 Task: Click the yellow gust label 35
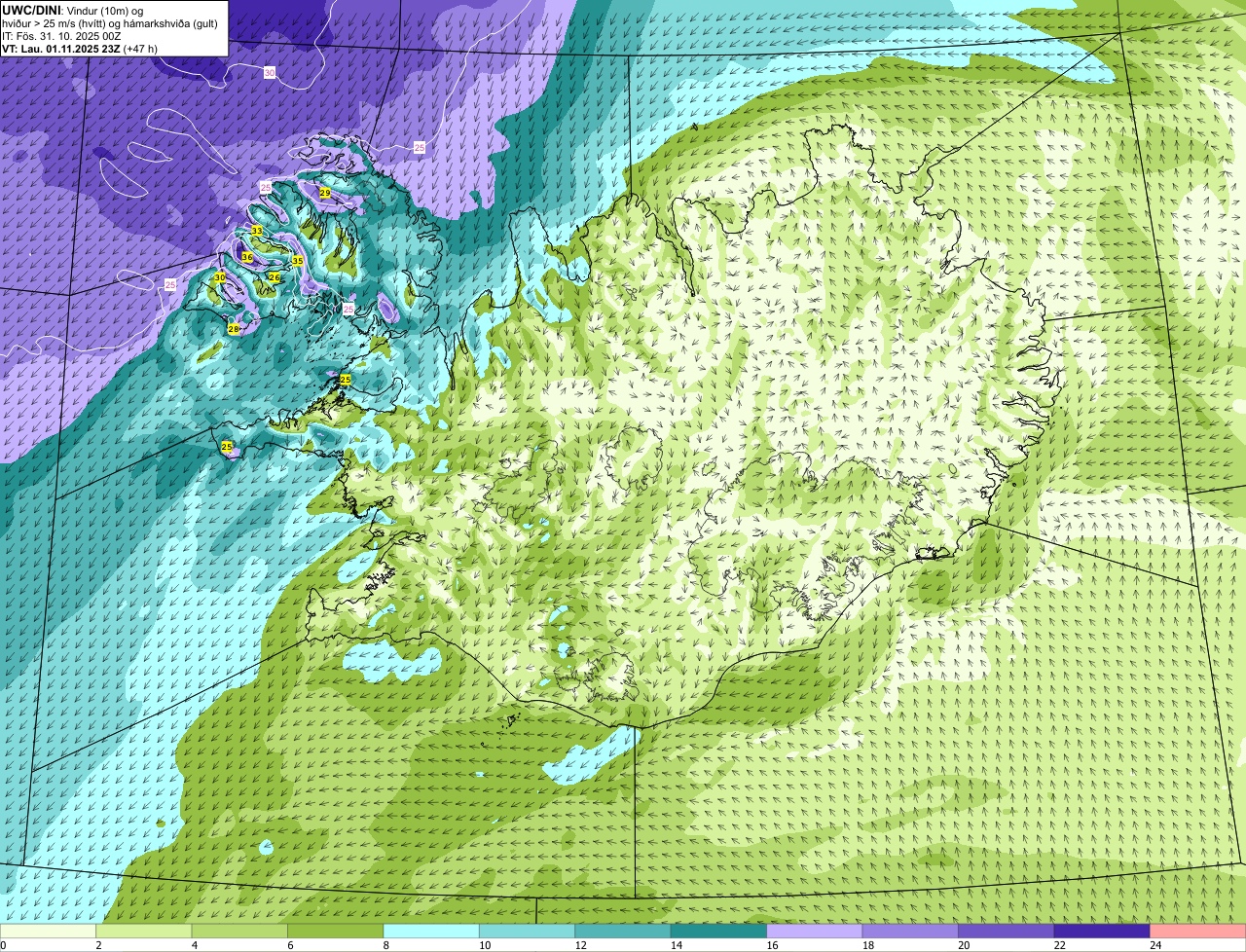click(x=298, y=261)
